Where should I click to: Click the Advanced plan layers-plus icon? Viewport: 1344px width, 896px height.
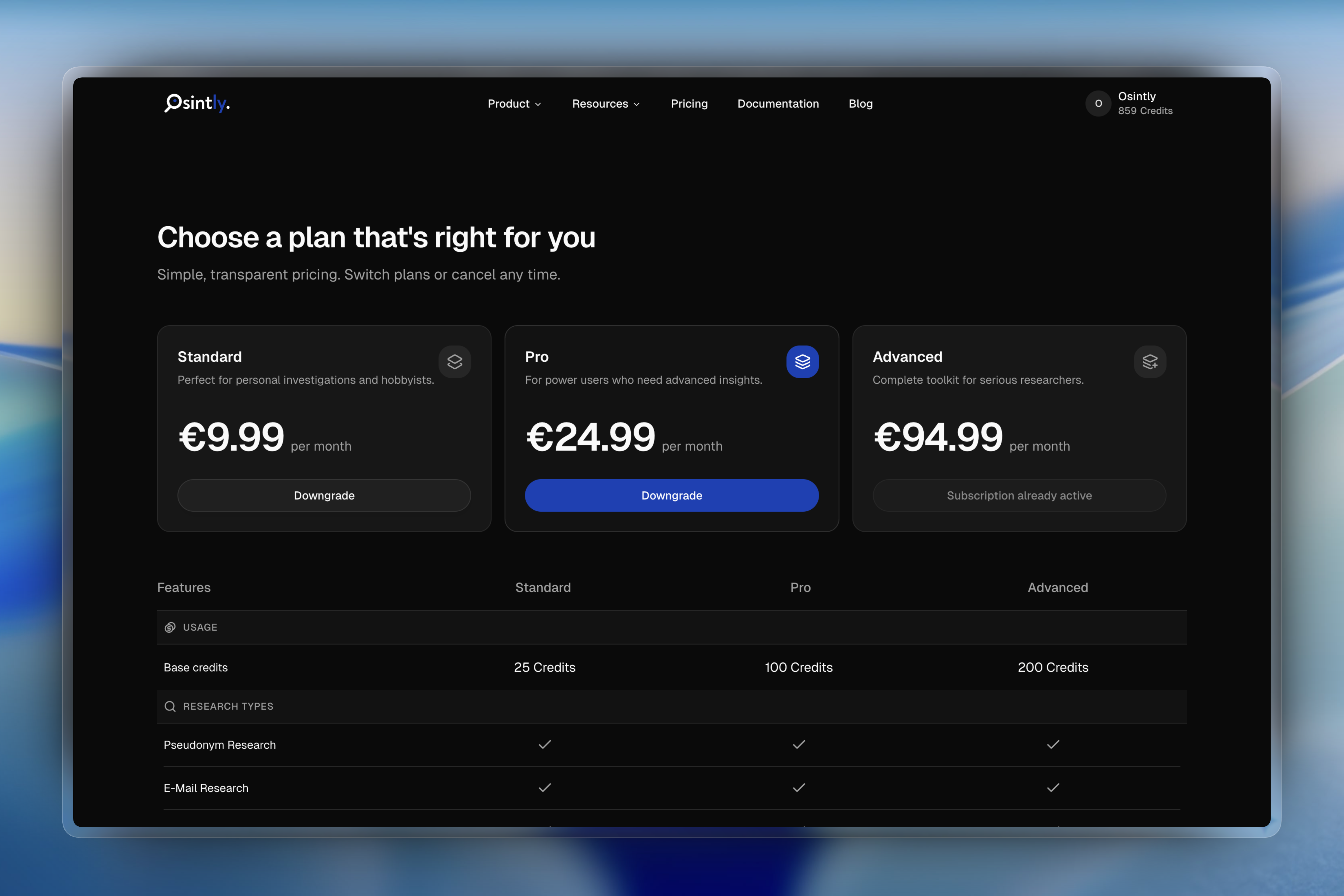pyautogui.click(x=1150, y=362)
